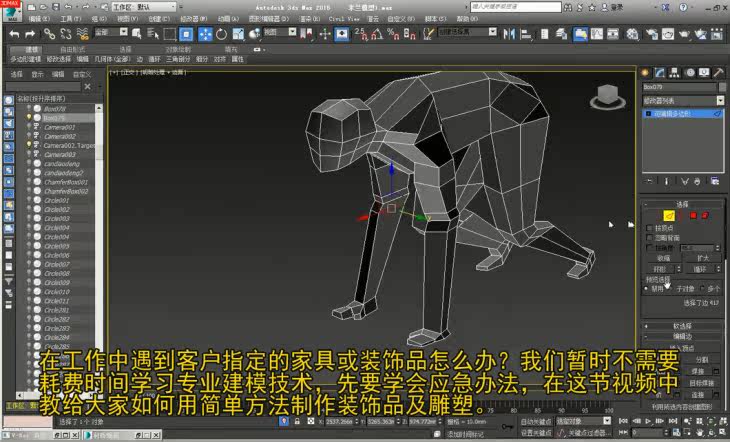The width and height of the screenshot is (730, 442).
Task: Switch to Hierarchy command panel tab
Action: (674, 72)
